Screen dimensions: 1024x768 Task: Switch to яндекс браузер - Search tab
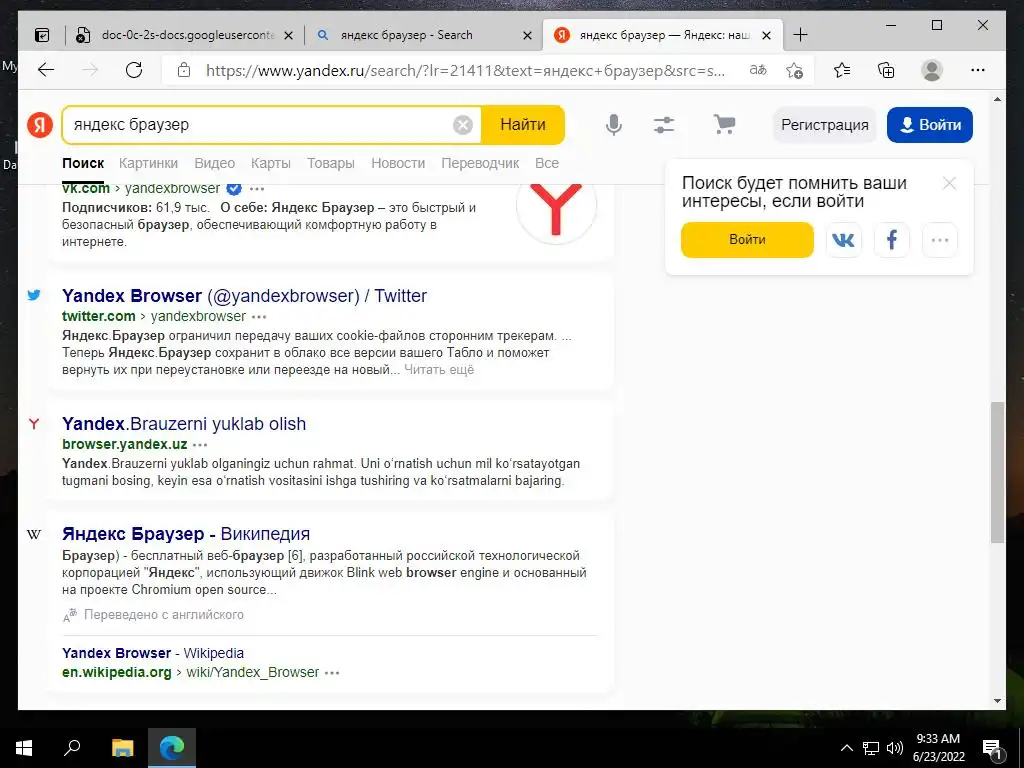[x=406, y=35]
